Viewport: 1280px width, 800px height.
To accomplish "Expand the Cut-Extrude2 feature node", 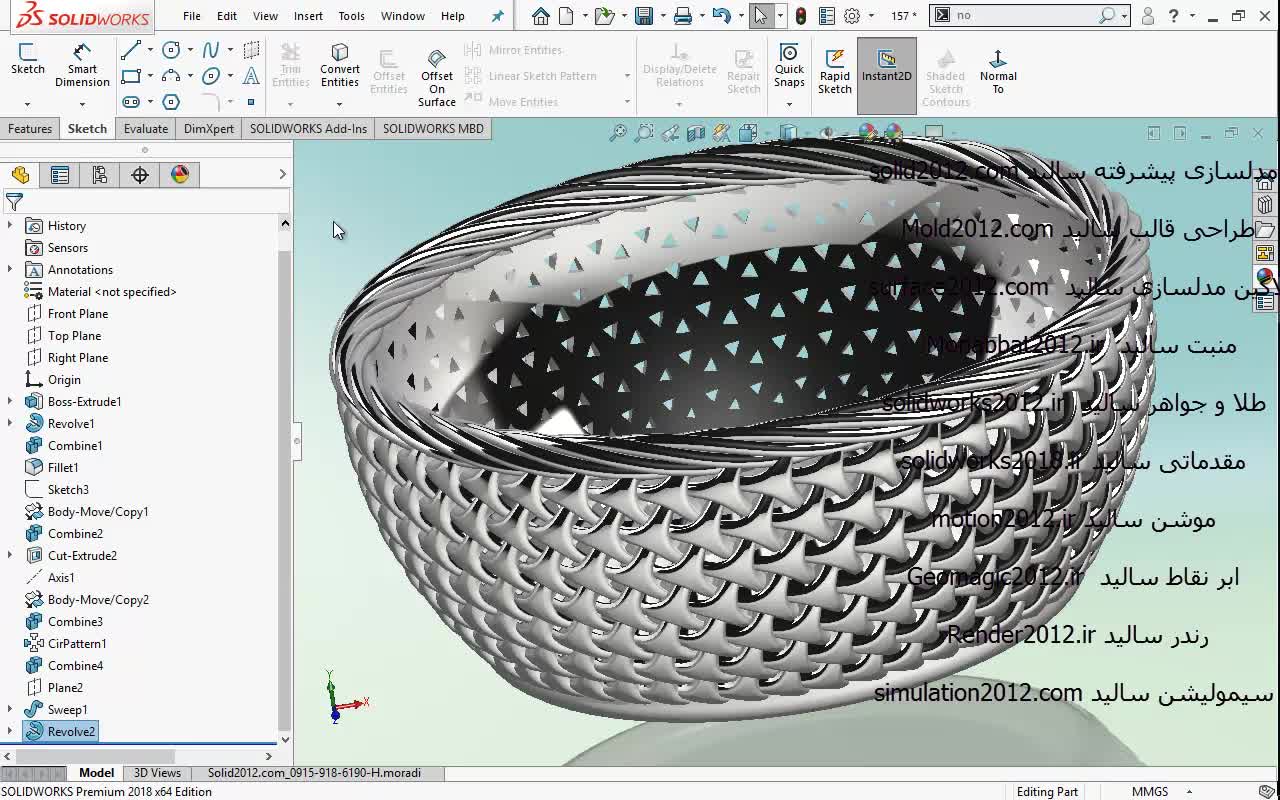I will (10, 556).
